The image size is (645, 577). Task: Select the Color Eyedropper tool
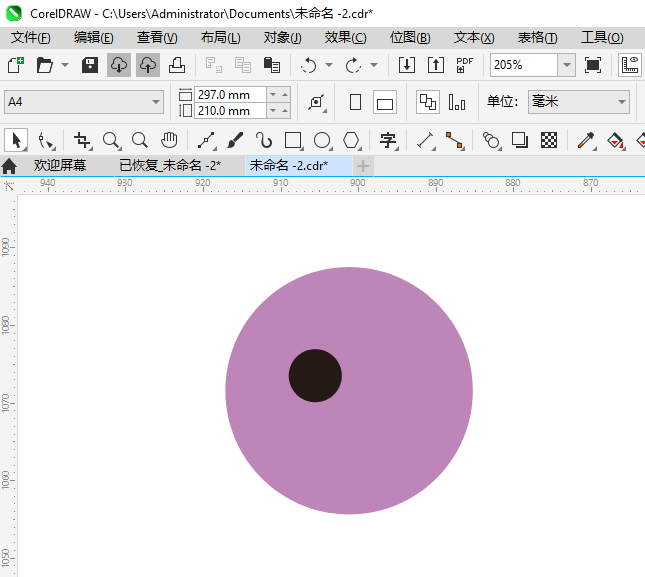pos(586,140)
